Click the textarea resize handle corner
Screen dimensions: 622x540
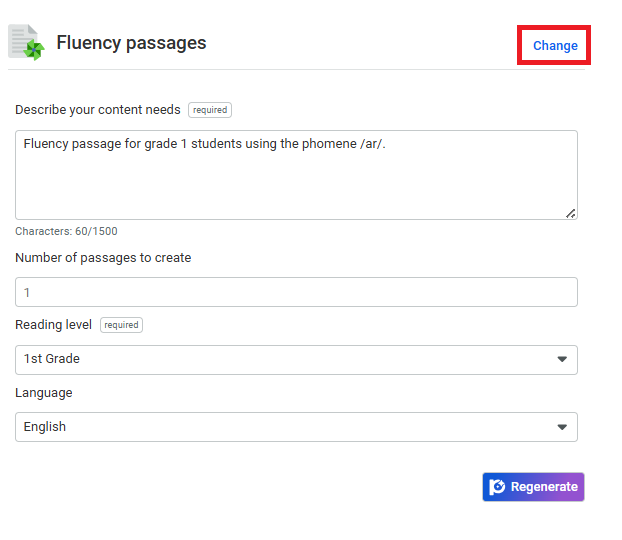click(x=570, y=212)
